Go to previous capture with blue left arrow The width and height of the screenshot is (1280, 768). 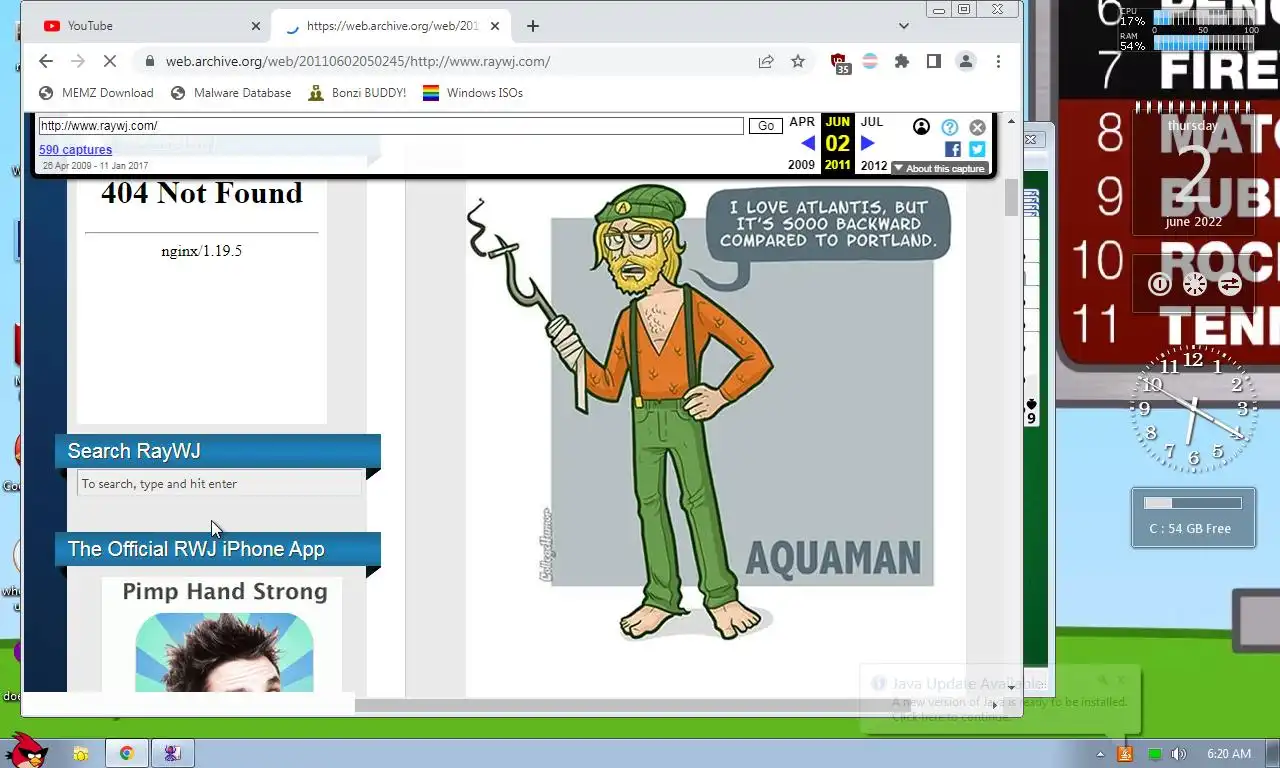coord(808,143)
